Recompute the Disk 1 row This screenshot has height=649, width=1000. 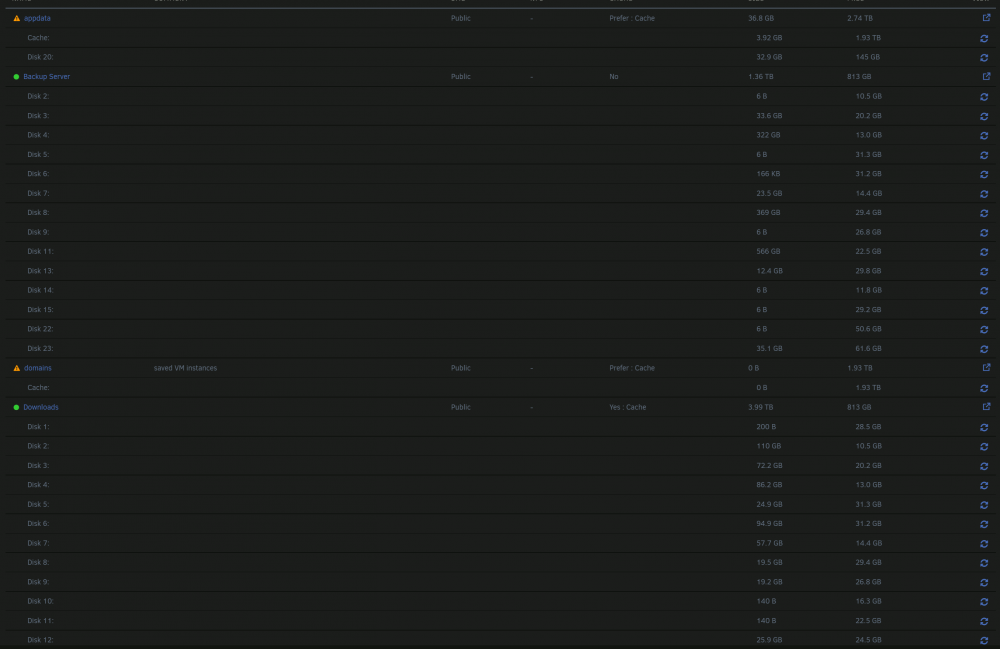[984, 427]
